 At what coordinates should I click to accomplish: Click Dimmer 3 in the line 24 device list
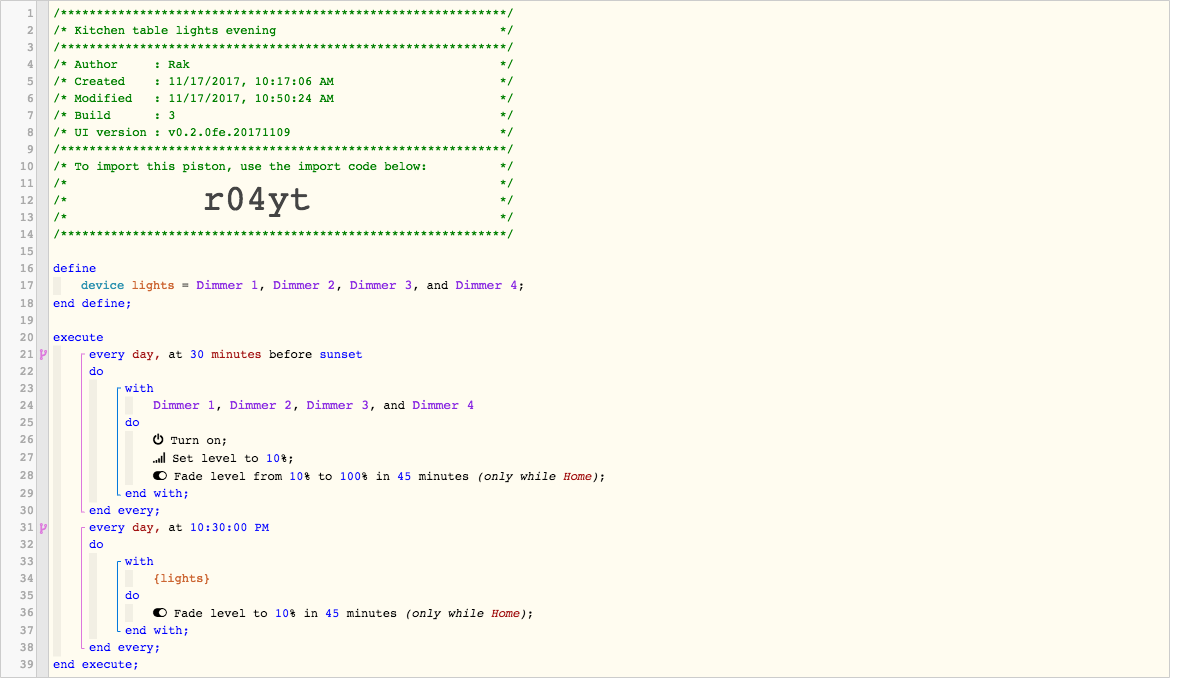click(337, 406)
